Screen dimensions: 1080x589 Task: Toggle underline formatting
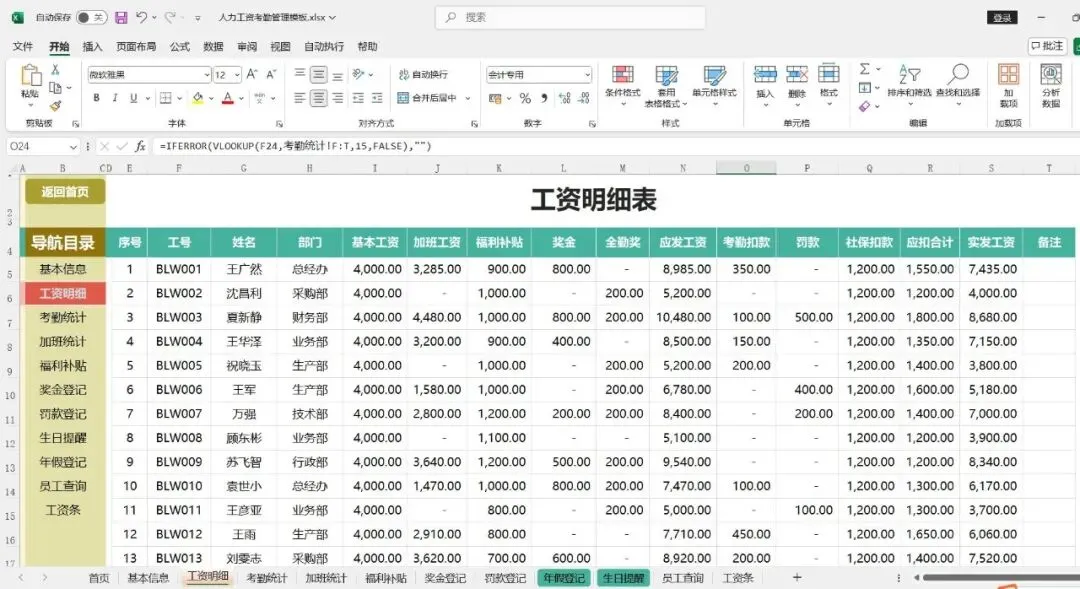click(x=133, y=99)
